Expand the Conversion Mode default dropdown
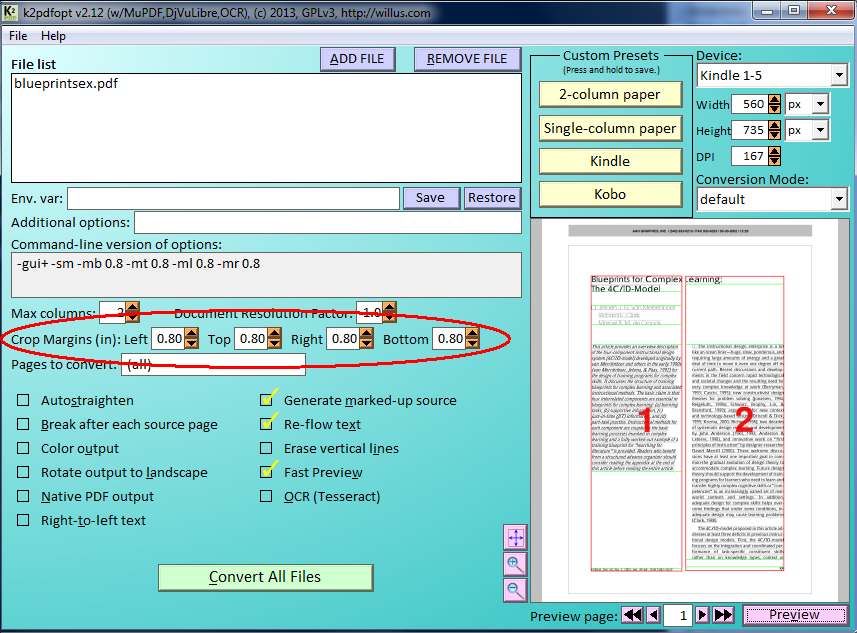857x633 pixels. [x=772, y=200]
